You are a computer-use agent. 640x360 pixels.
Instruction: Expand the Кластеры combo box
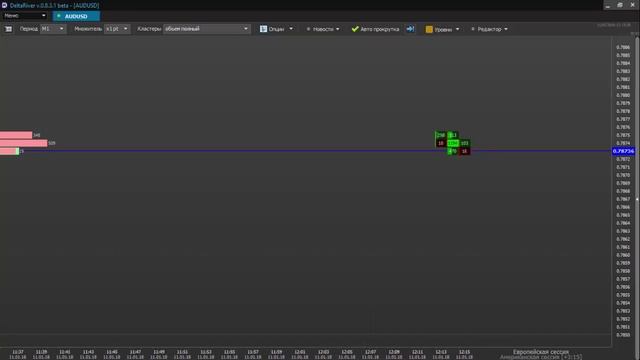[x=207, y=29]
